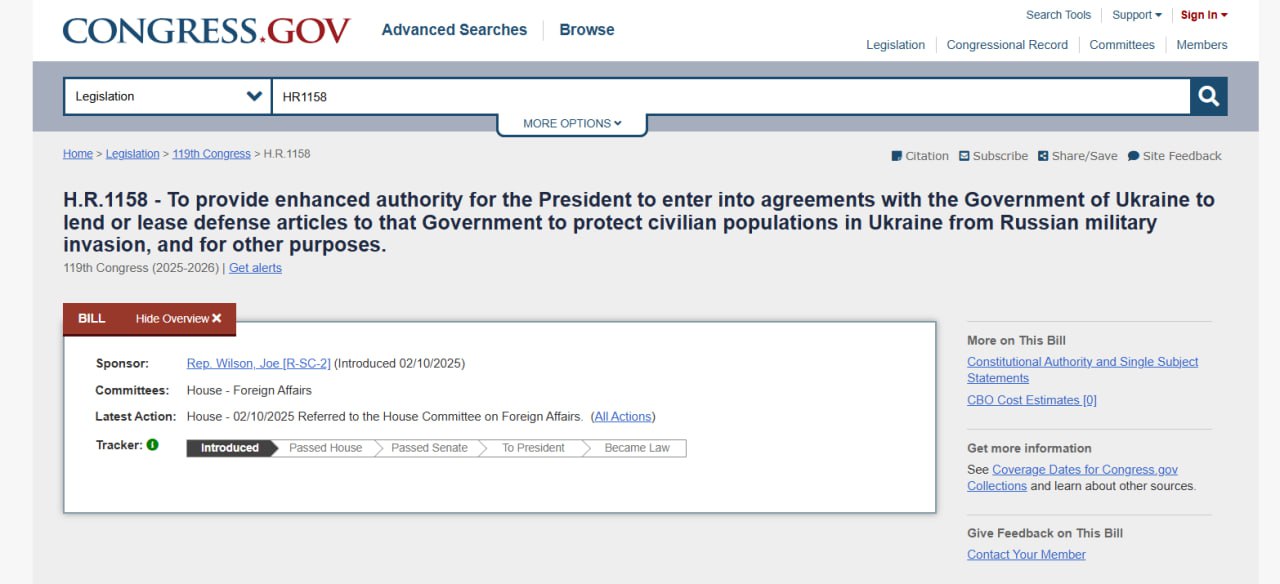This screenshot has width=1280, height=584.
Task: Open the Support dropdown menu
Action: pos(1137,15)
